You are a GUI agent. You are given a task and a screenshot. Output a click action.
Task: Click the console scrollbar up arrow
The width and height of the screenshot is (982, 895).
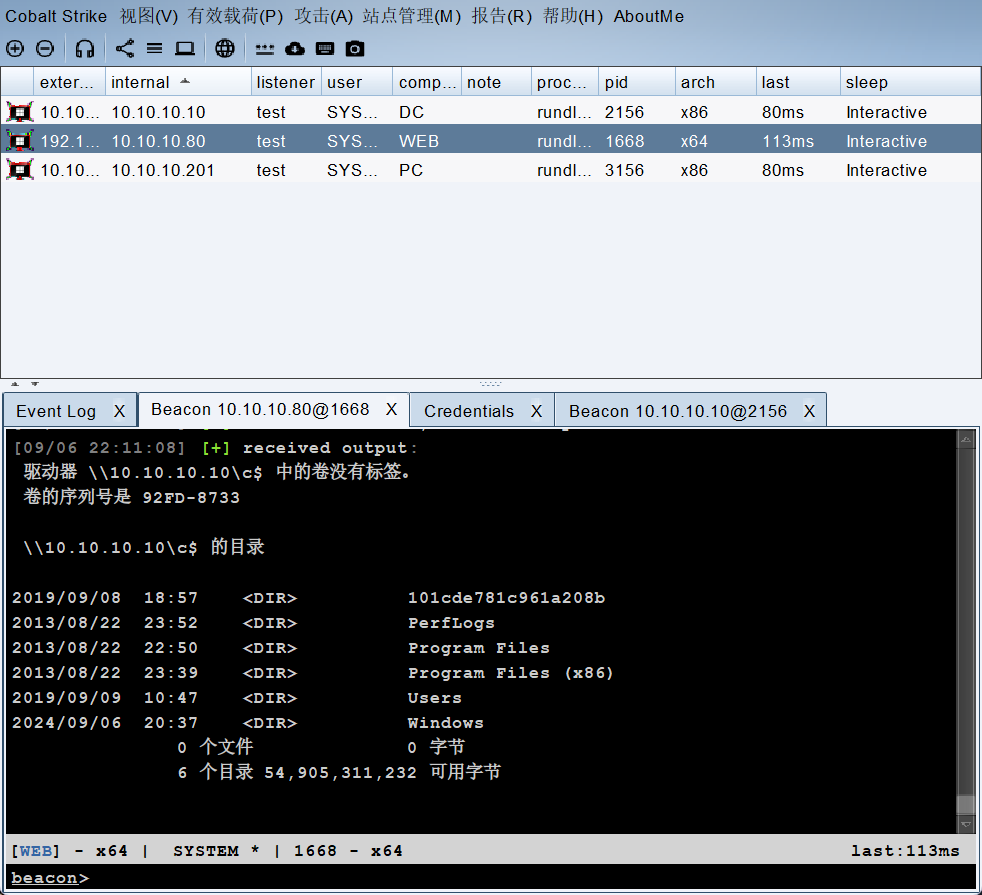click(966, 440)
